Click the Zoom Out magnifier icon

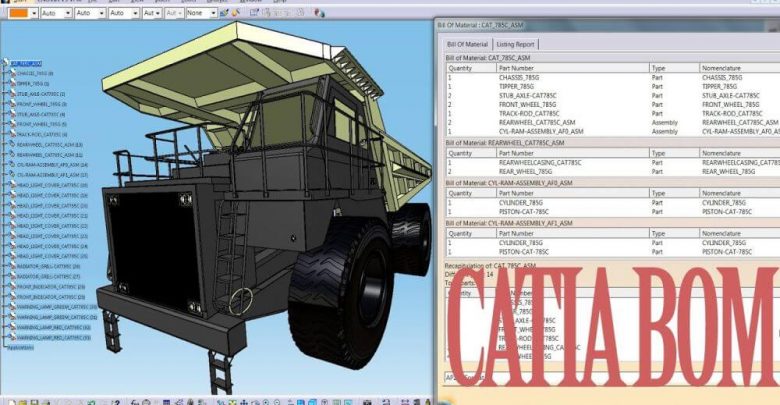tap(277, 402)
